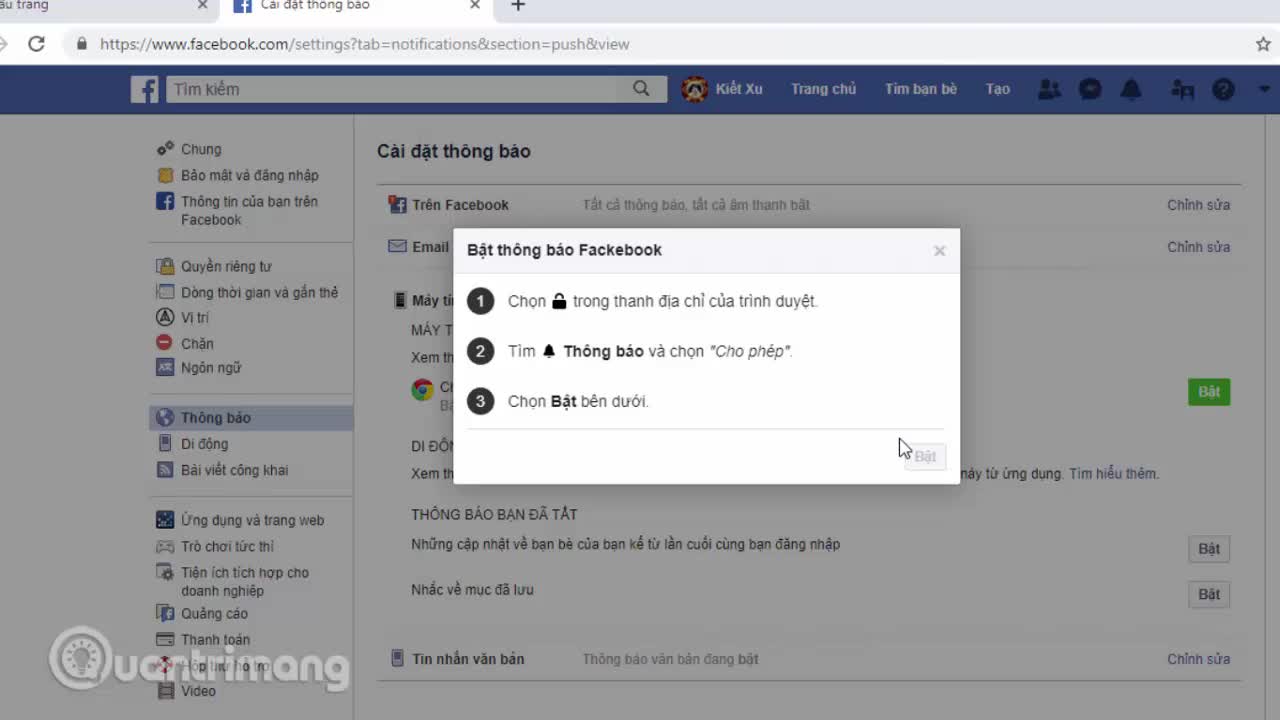Image resolution: width=1280 pixels, height=720 pixels.
Task: Open Quick Help question mark icon
Action: click(1223, 89)
